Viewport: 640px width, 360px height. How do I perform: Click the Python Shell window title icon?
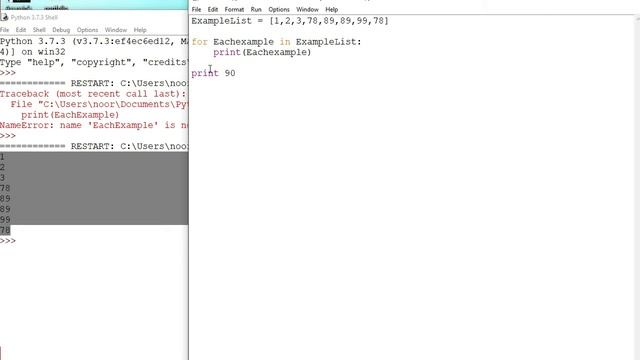(x=4, y=17)
